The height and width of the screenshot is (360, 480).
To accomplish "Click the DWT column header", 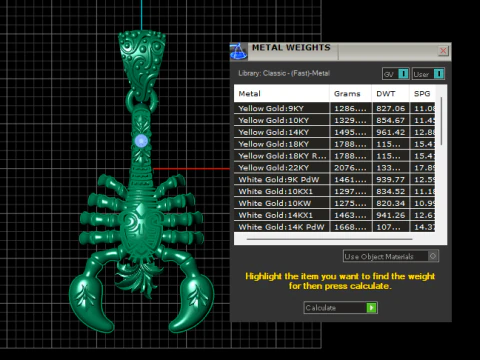I will 390,94.
